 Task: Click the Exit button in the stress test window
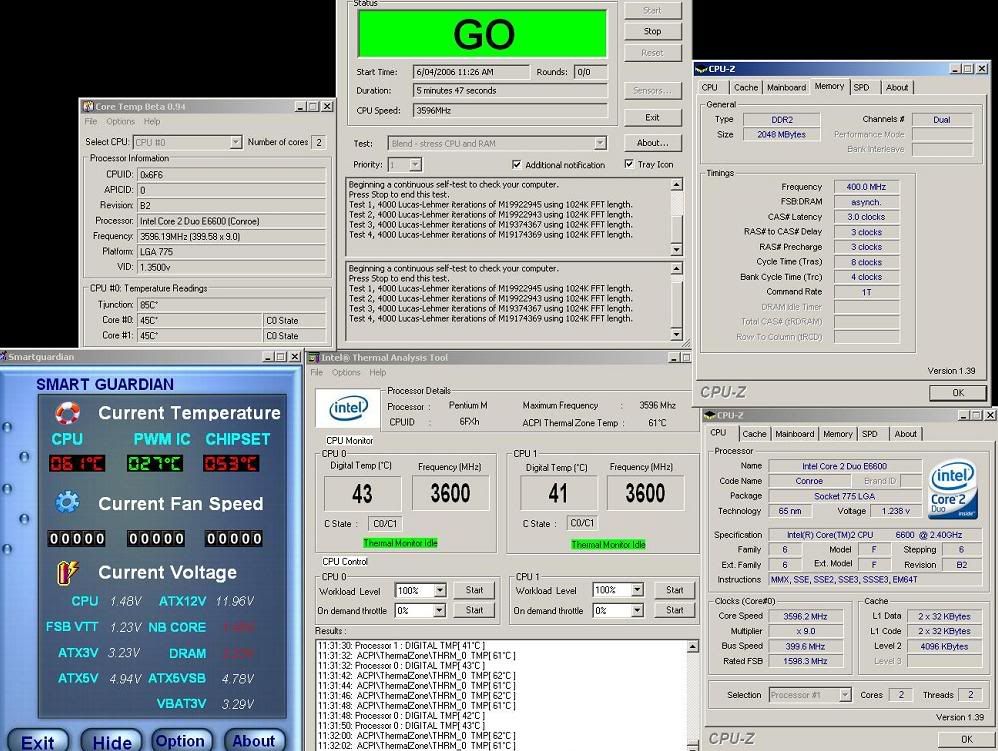point(652,118)
